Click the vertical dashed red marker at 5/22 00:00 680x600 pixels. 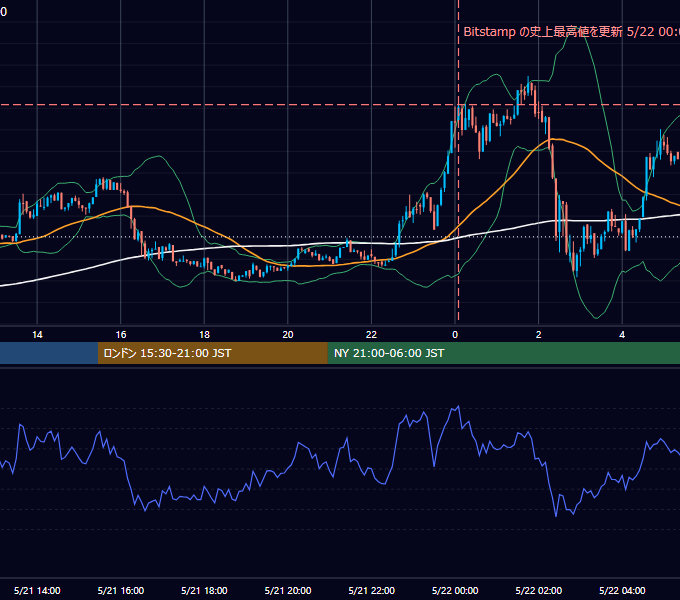click(458, 160)
